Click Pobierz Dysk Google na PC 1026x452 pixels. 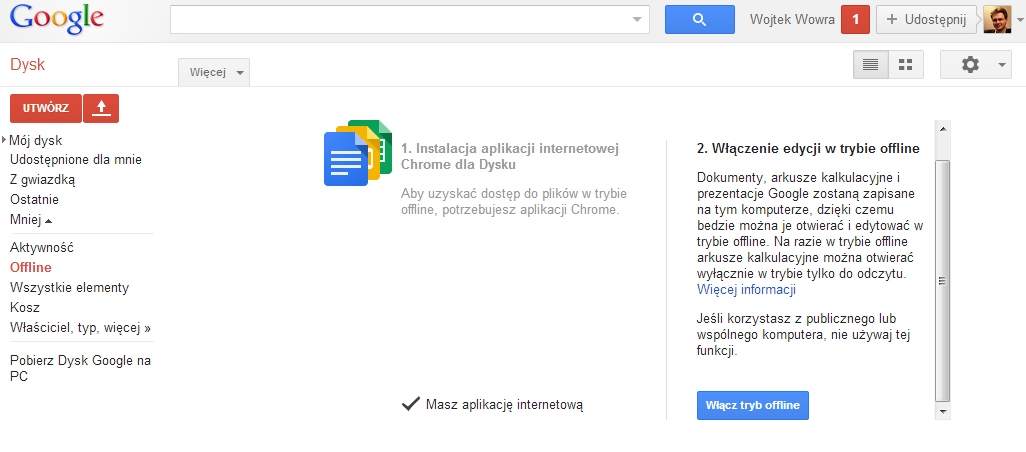pos(80,368)
